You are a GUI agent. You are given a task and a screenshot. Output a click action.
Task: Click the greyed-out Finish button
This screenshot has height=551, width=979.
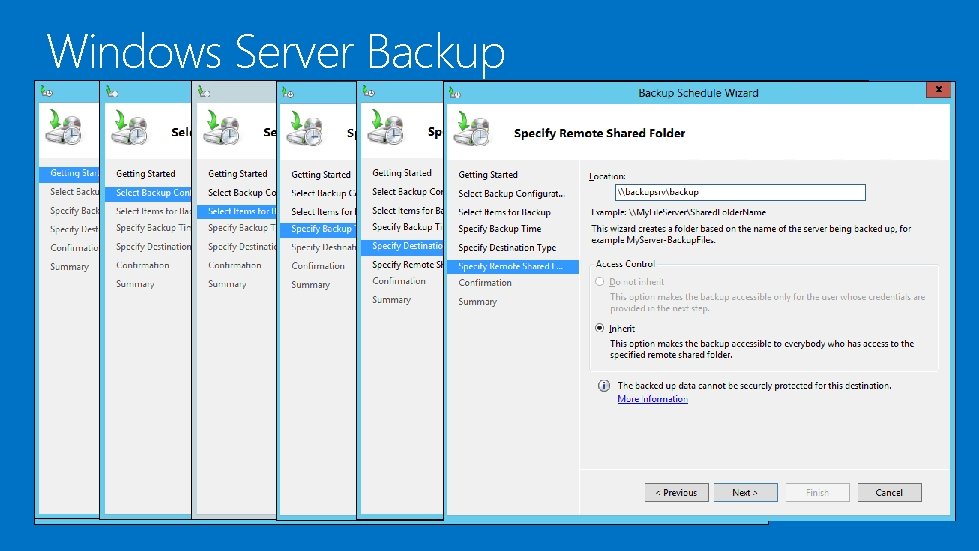pyautogui.click(x=817, y=492)
